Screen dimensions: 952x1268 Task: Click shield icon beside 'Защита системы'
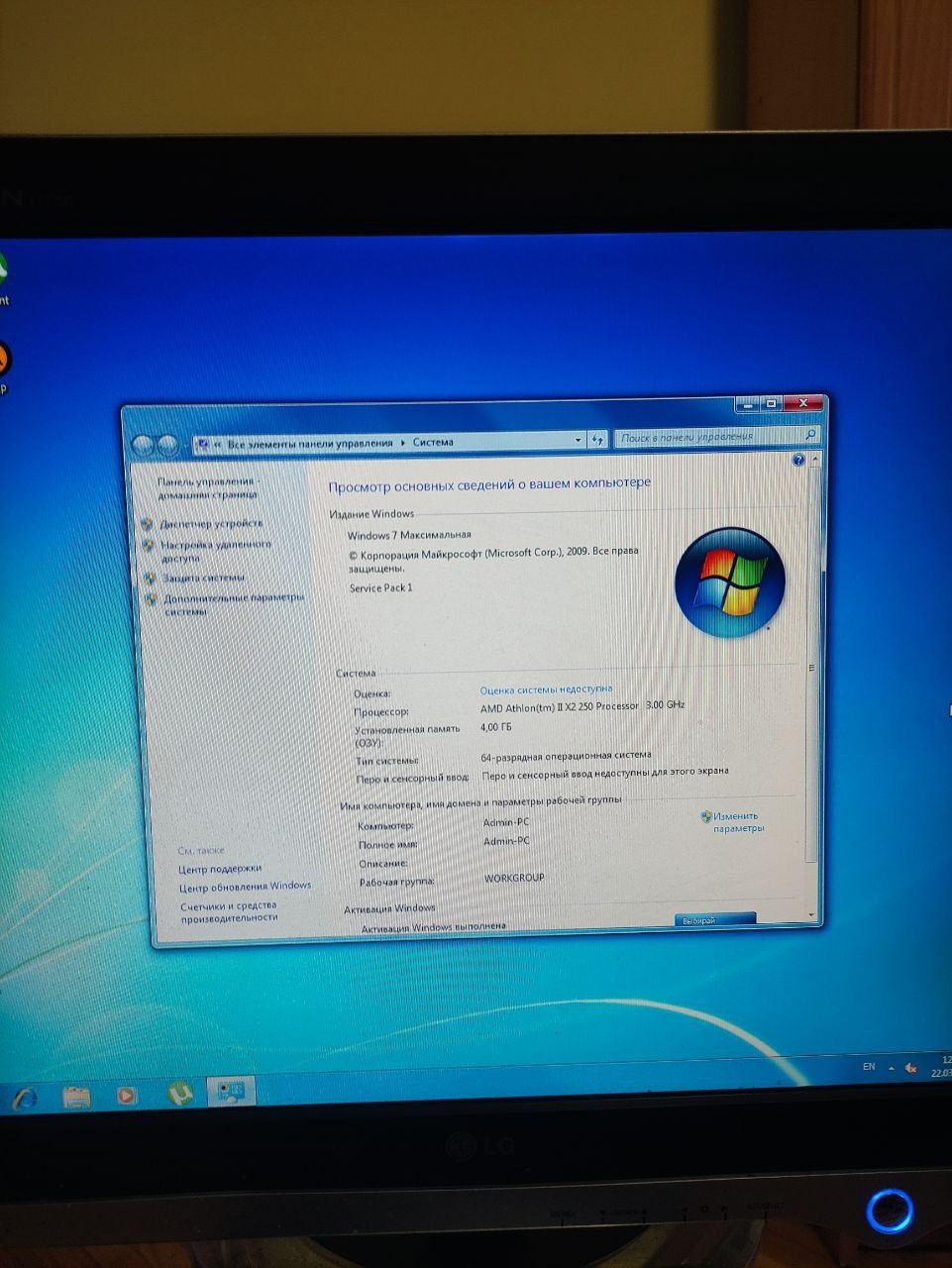point(150,579)
